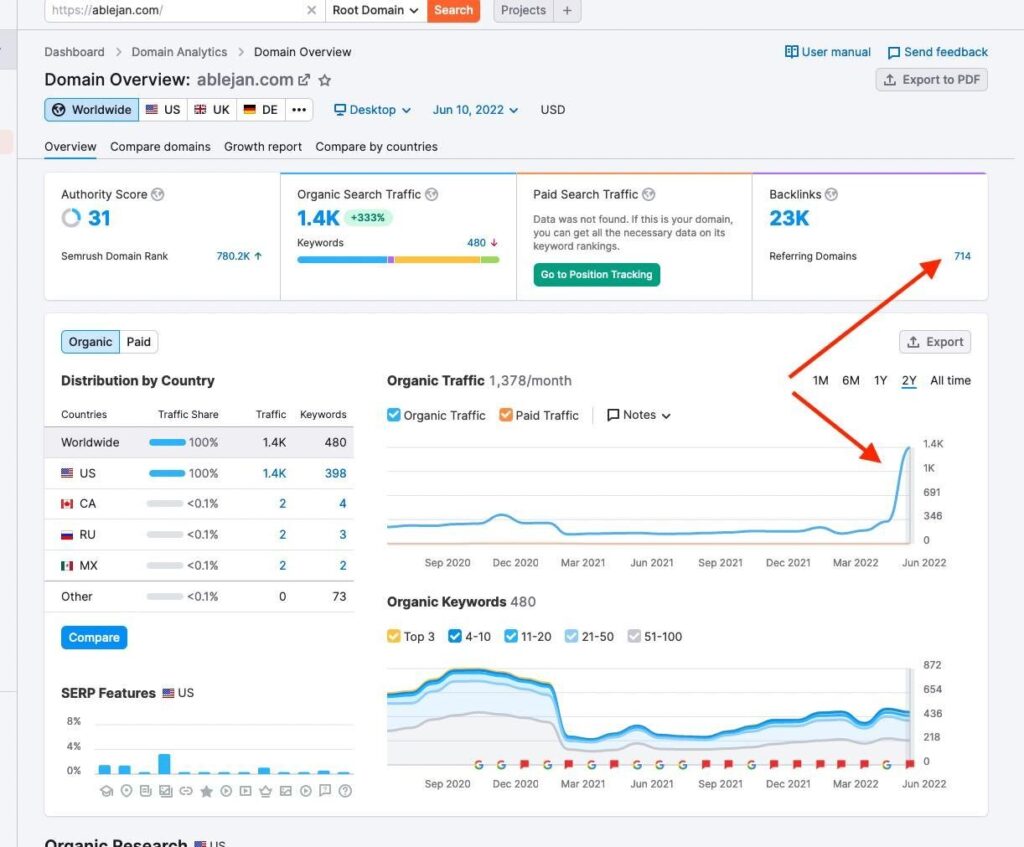Toggle the 51-100 keywords checkbox
1024x847 pixels.
pos(633,636)
